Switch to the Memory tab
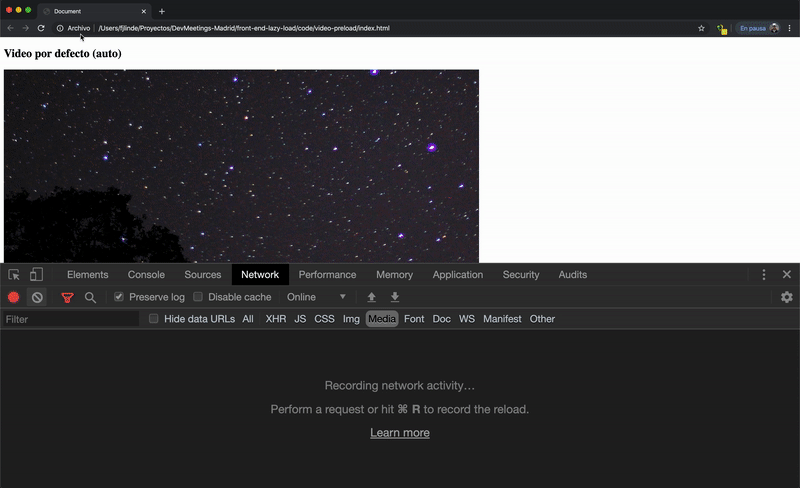 394,275
